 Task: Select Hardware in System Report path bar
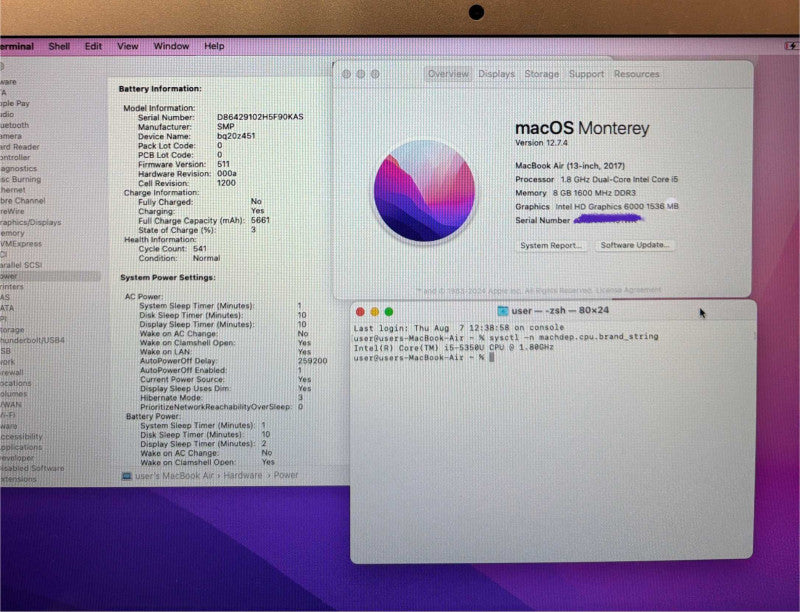pyautogui.click(x=242, y=475)
